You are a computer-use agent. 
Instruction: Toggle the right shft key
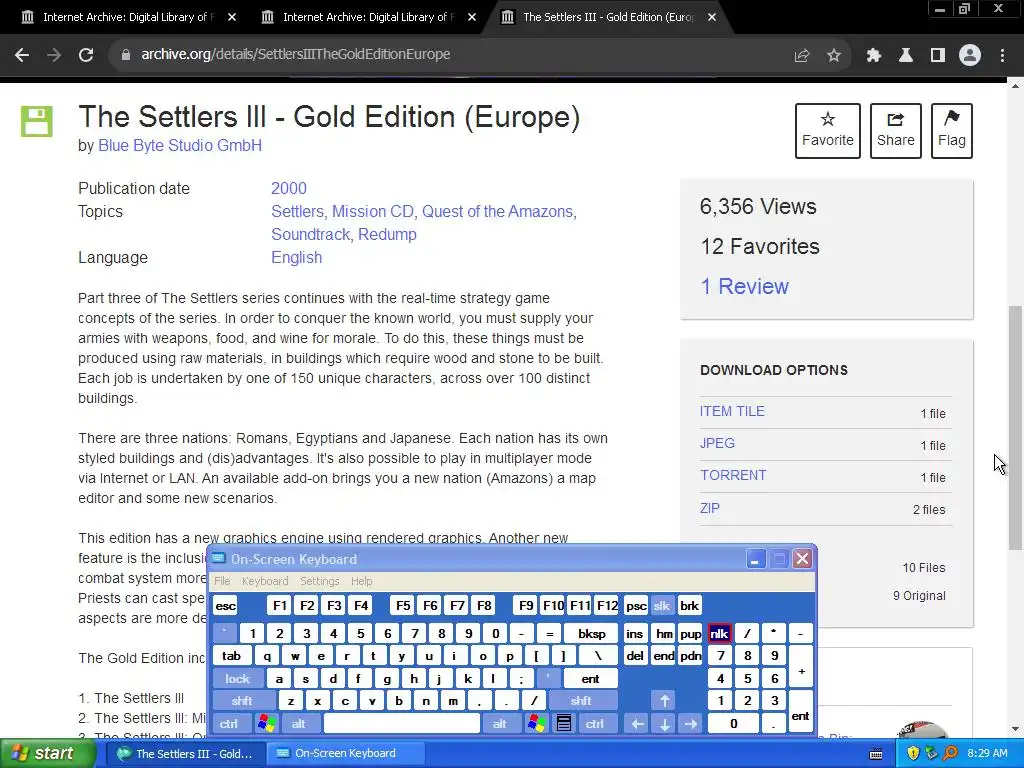pyautogui.click(x=581, y=701)
